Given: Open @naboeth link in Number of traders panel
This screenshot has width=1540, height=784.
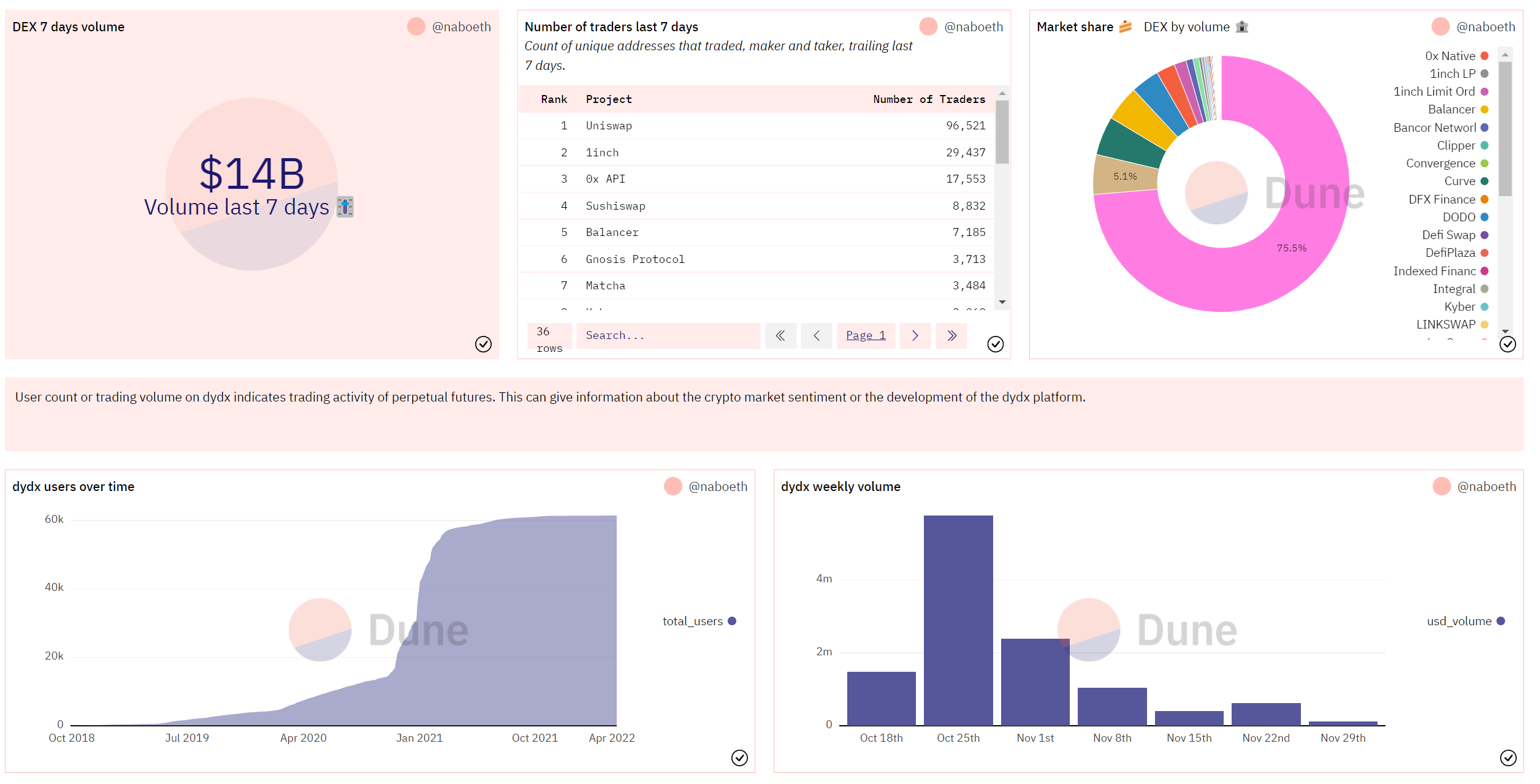Looking at the screenshot, I should click(974, 26).
